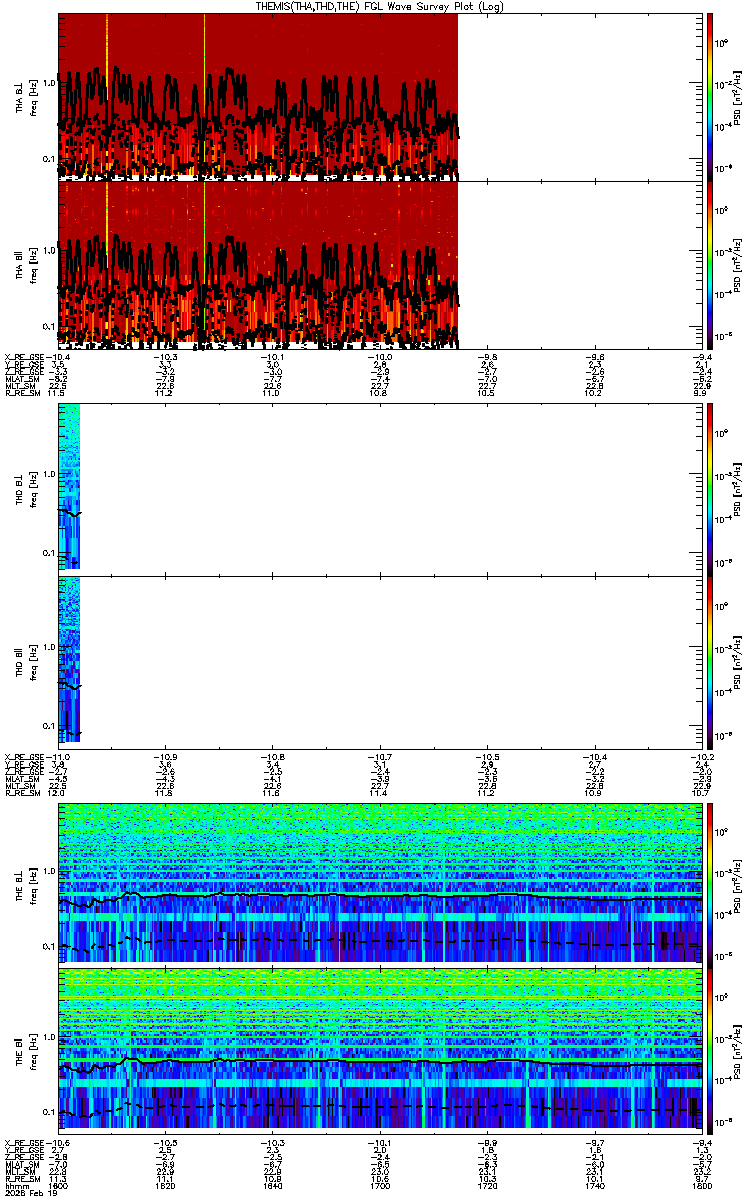
Task: Click the empty white area of THD B-perpendicular panel
Action: [x=390, y=486]
